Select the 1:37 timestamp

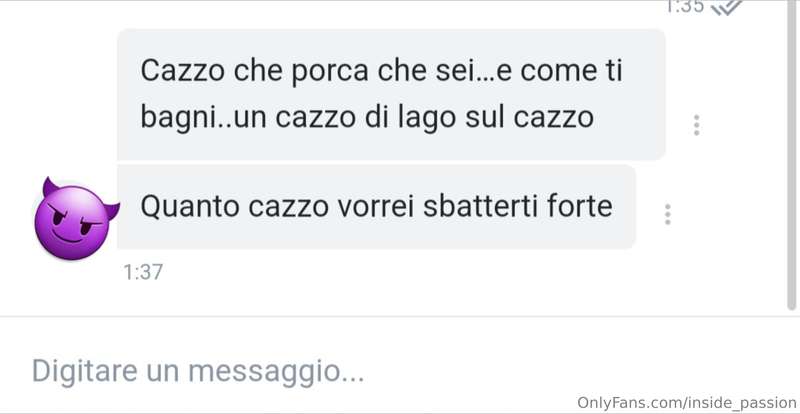[143, 272]
